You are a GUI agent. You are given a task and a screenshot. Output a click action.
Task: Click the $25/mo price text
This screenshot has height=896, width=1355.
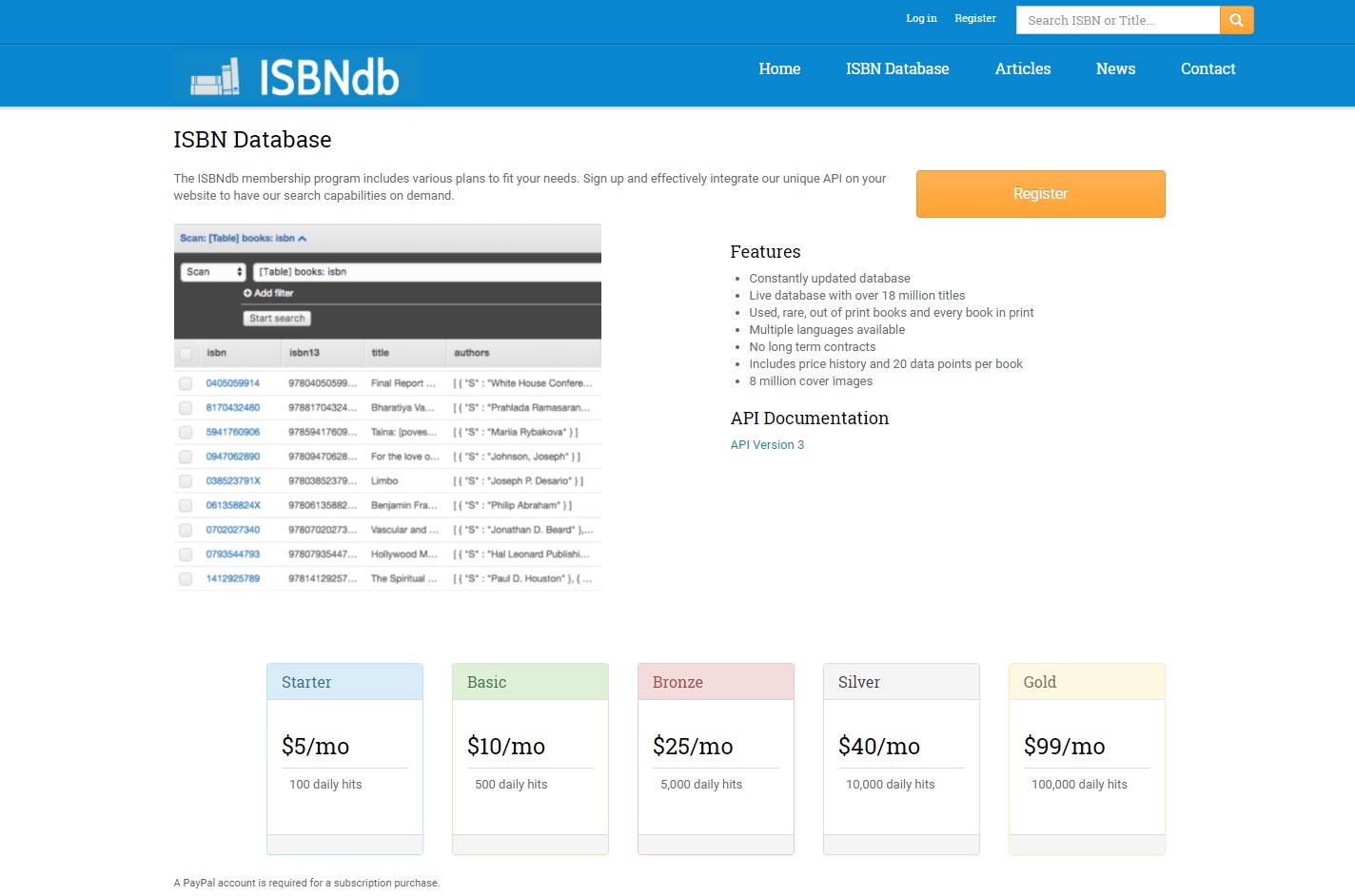click(693, 747)
